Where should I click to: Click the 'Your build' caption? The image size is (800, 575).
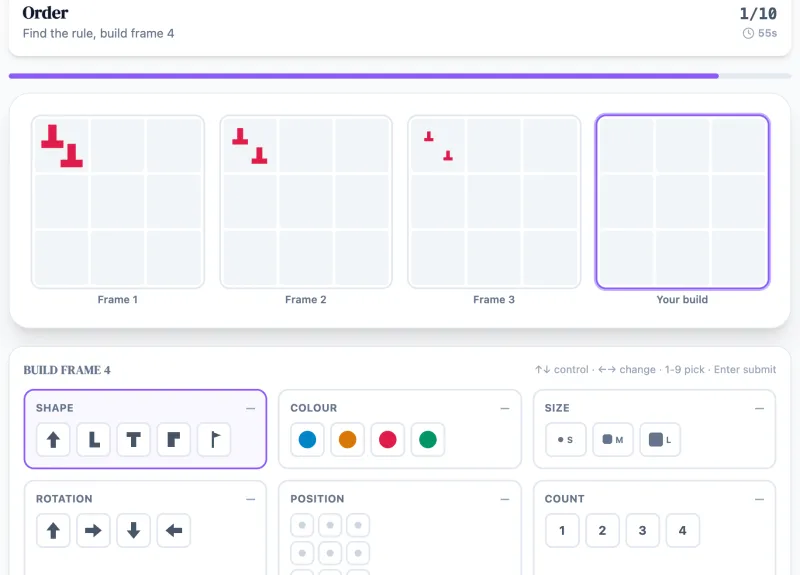682,299
